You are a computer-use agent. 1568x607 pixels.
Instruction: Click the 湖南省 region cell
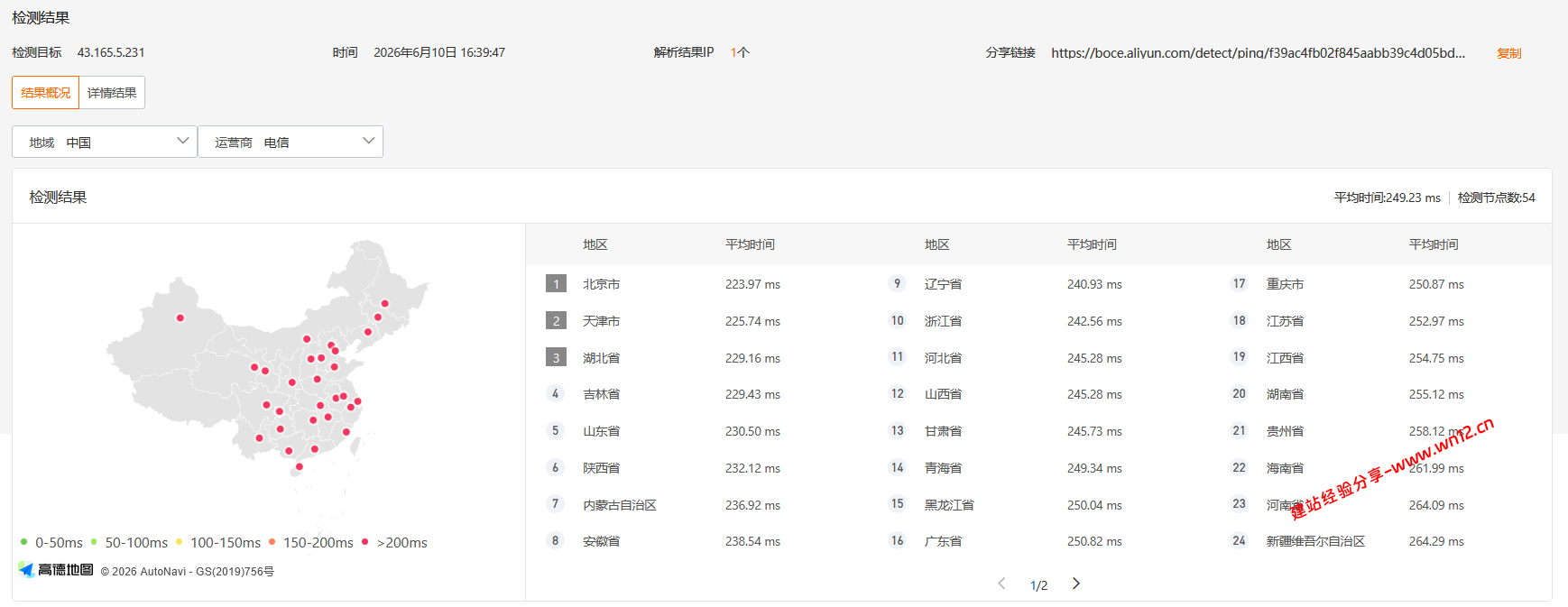click(x=1285, y=394)
